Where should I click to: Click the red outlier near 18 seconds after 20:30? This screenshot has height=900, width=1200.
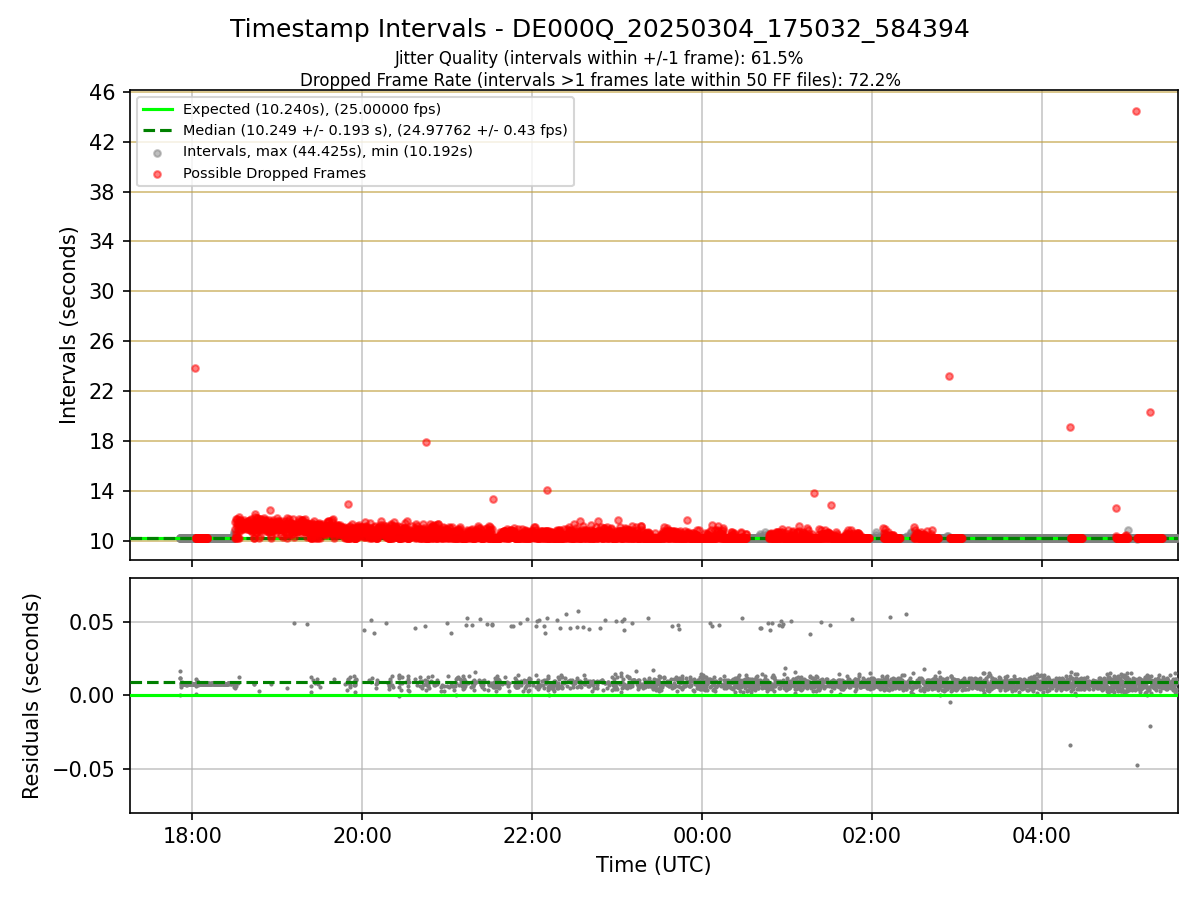click(x=426, y=442)
